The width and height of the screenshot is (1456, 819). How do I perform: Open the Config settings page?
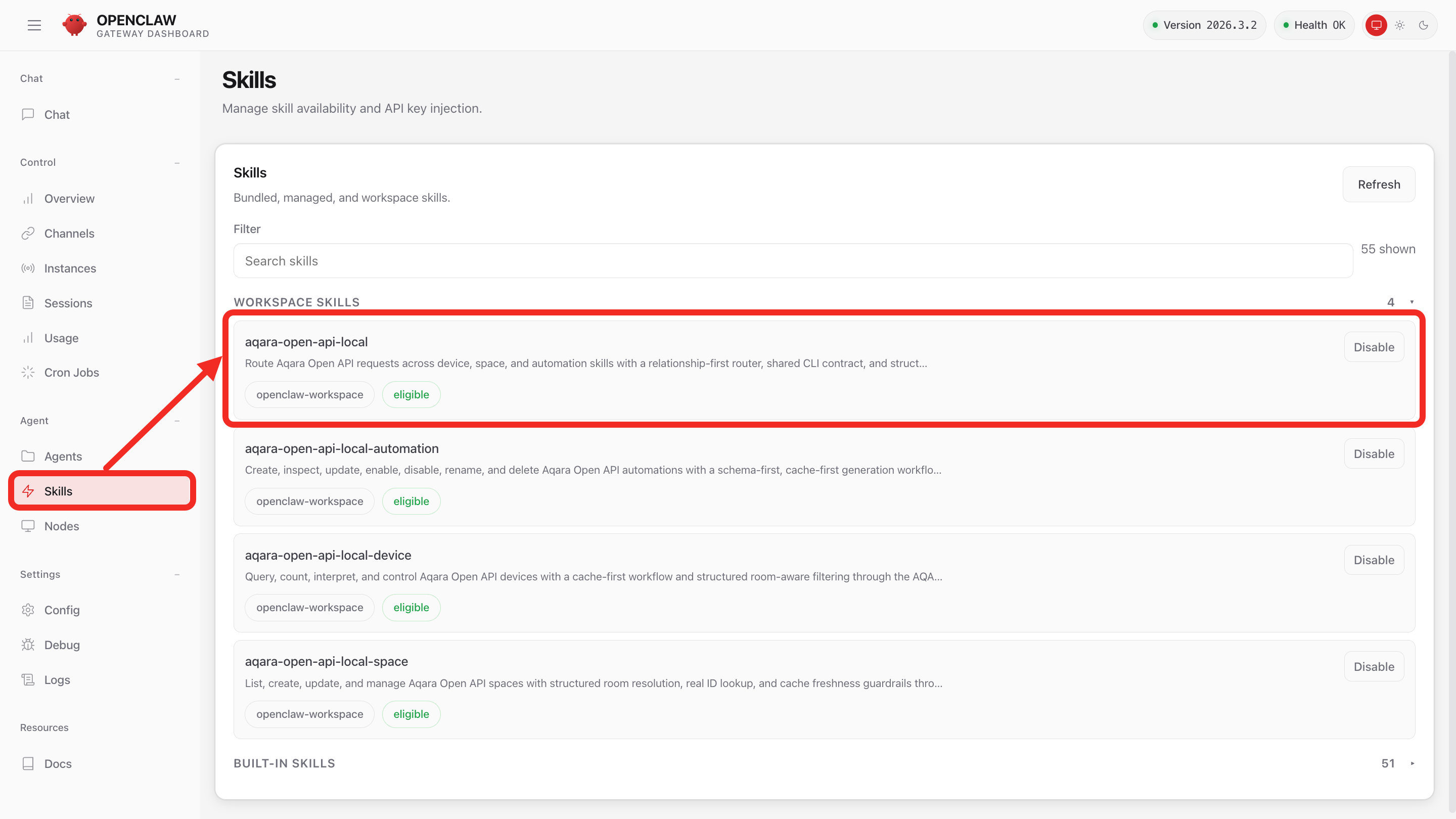[x=102, y=610]
